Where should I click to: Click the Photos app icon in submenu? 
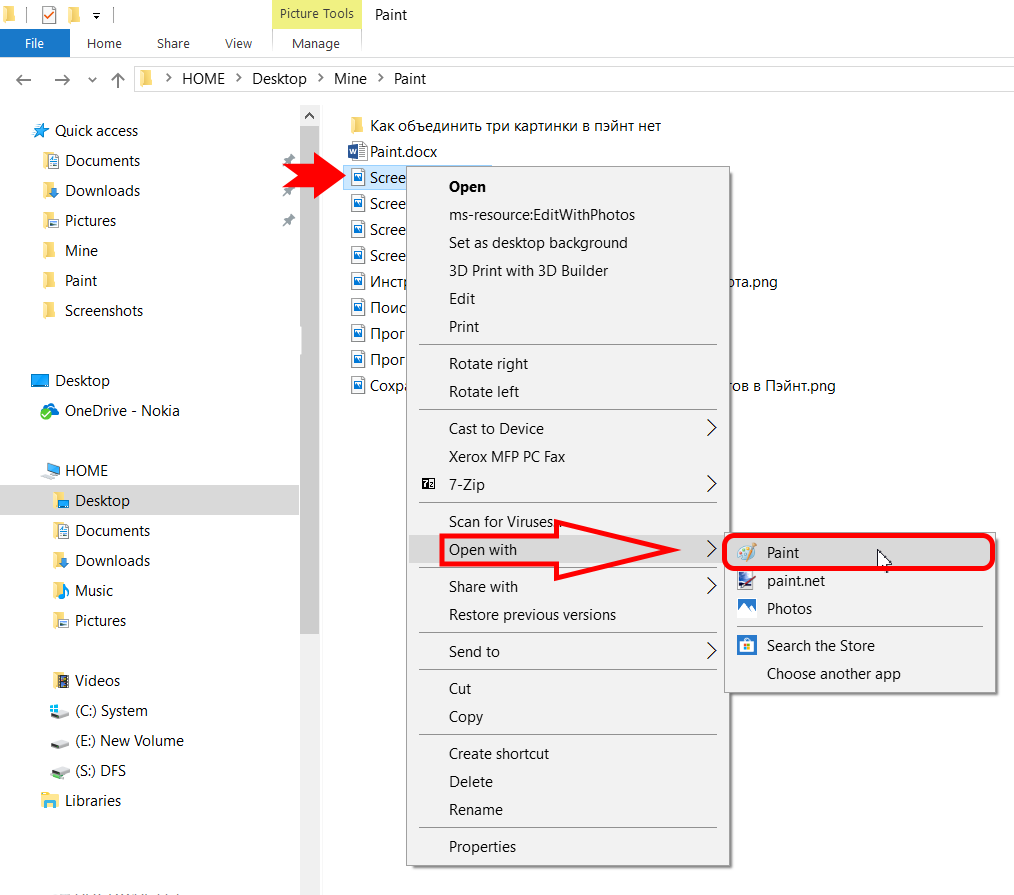pos(746,608)
